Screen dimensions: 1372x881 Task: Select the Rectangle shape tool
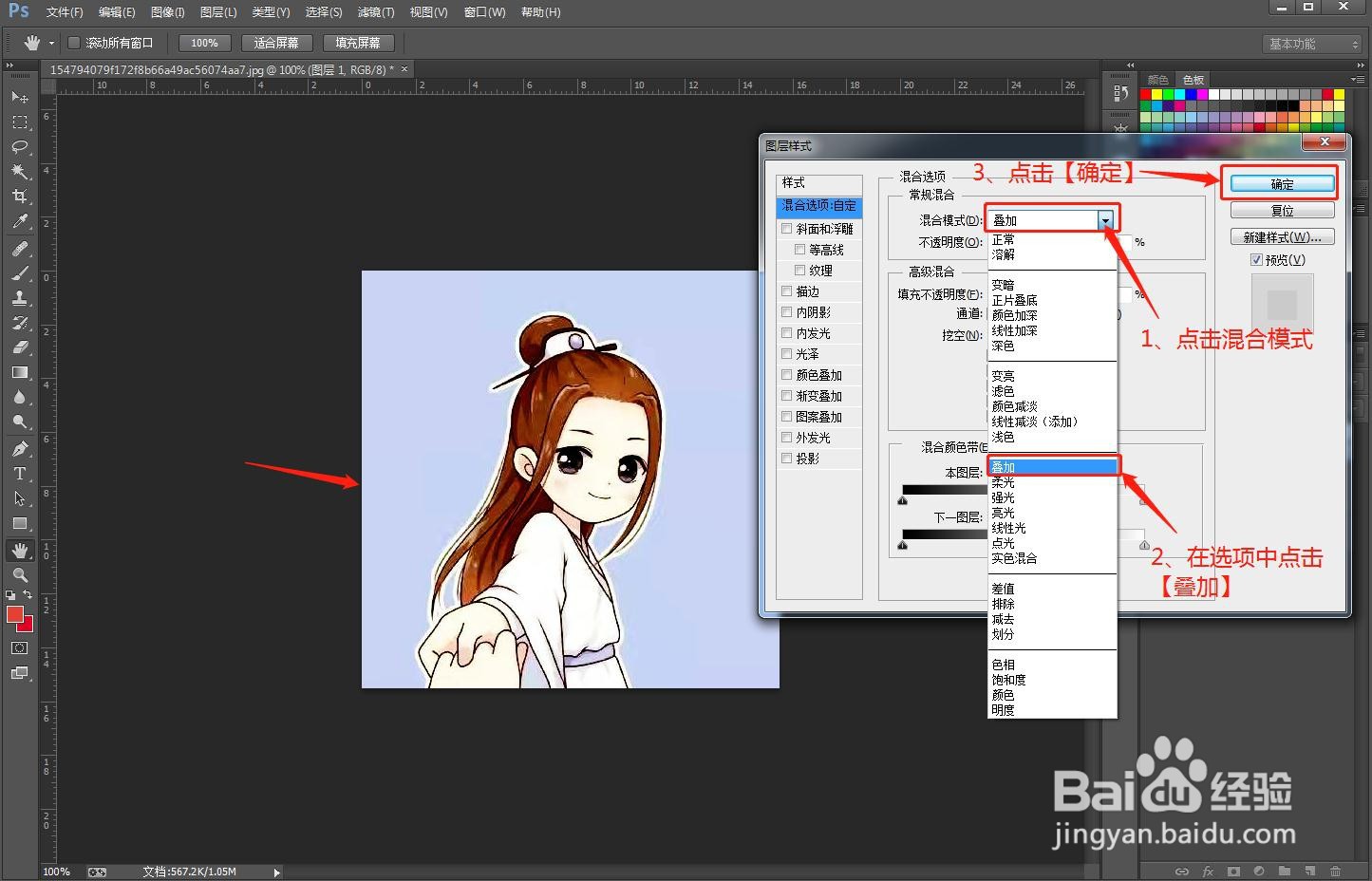pos(19,523)
